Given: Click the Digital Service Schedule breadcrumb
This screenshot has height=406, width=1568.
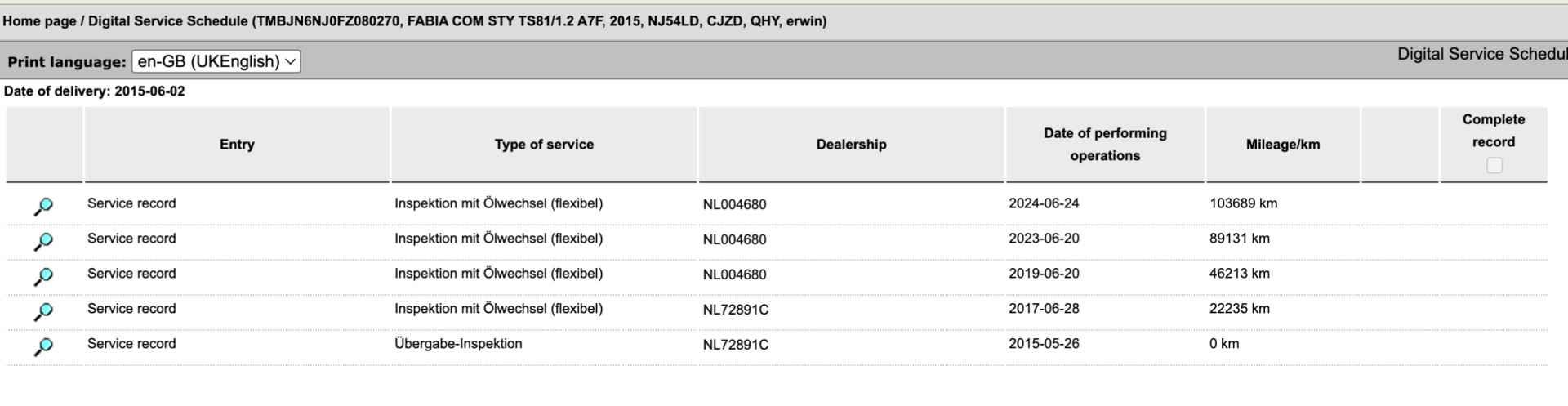Looking at the screenshot, I should tap(167, 21).
